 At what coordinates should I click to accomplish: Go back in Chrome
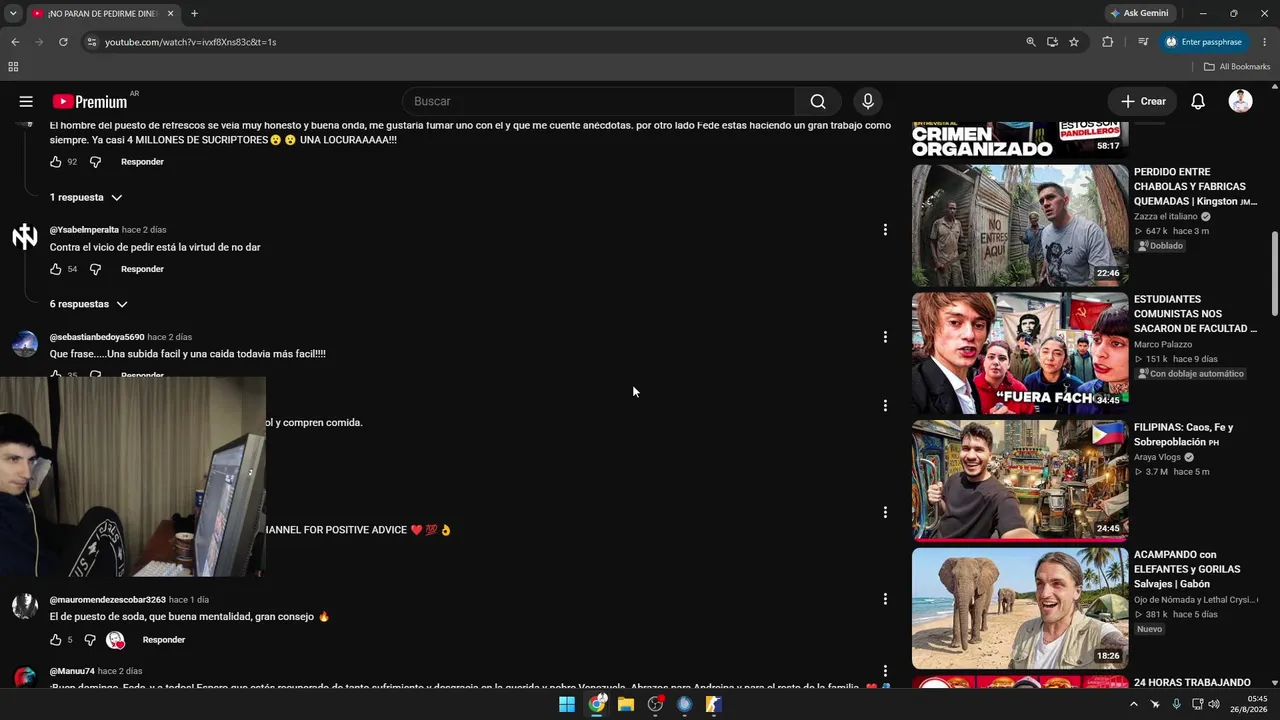15,42
